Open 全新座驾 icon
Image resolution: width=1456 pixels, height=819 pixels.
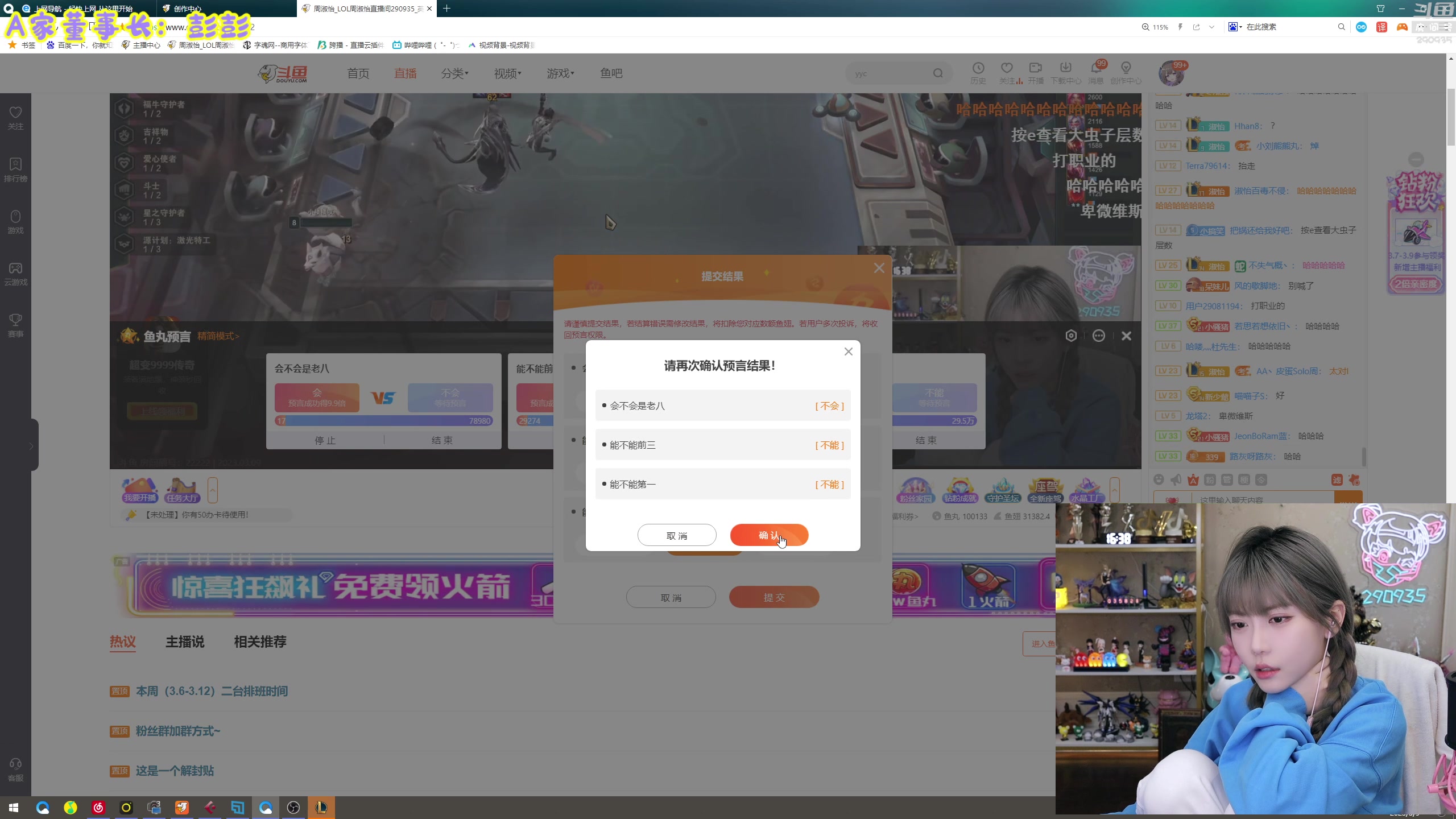(1045, 490)
